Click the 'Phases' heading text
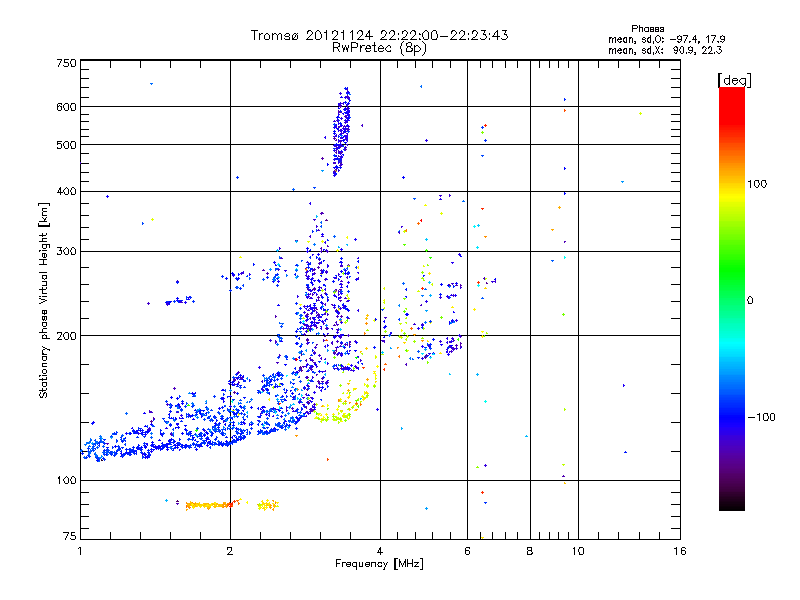Viewport: 800px width, 600px height. click(x=647, y=29)
